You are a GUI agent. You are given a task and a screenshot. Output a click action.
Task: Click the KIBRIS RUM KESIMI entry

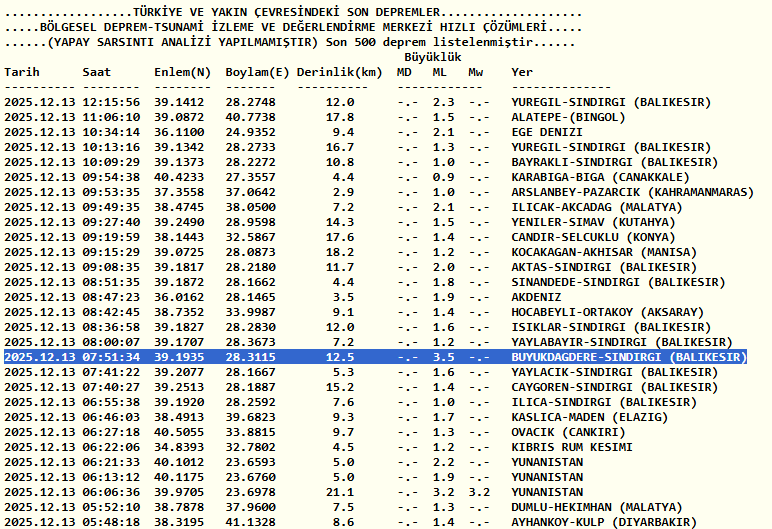(x=572, y=447)
